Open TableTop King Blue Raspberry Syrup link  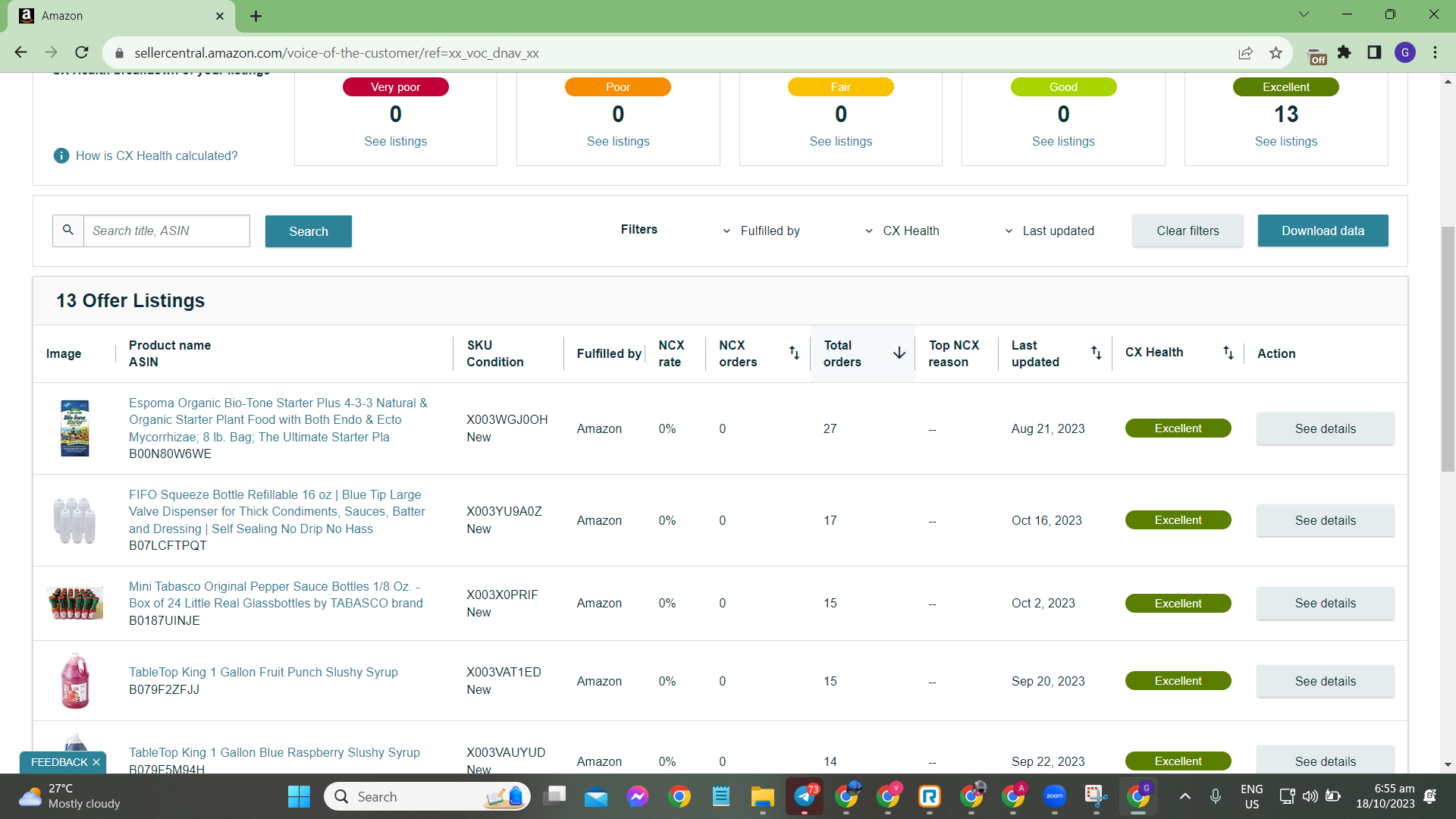tap(275, 752)
